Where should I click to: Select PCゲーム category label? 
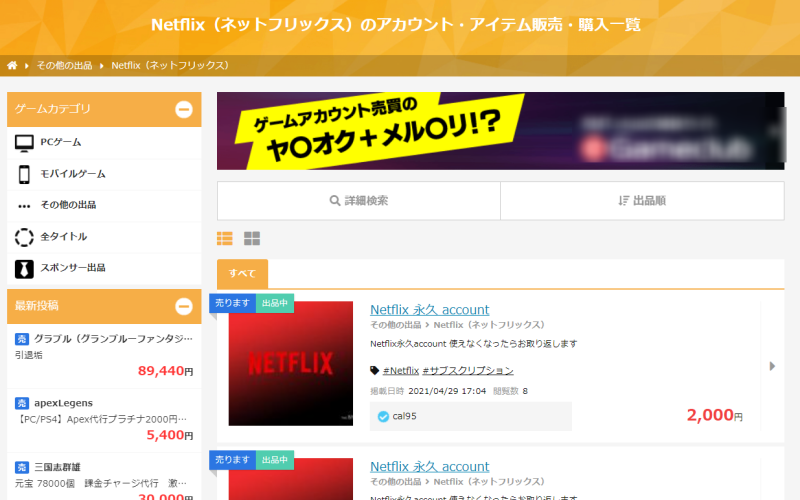pos(61,142)
